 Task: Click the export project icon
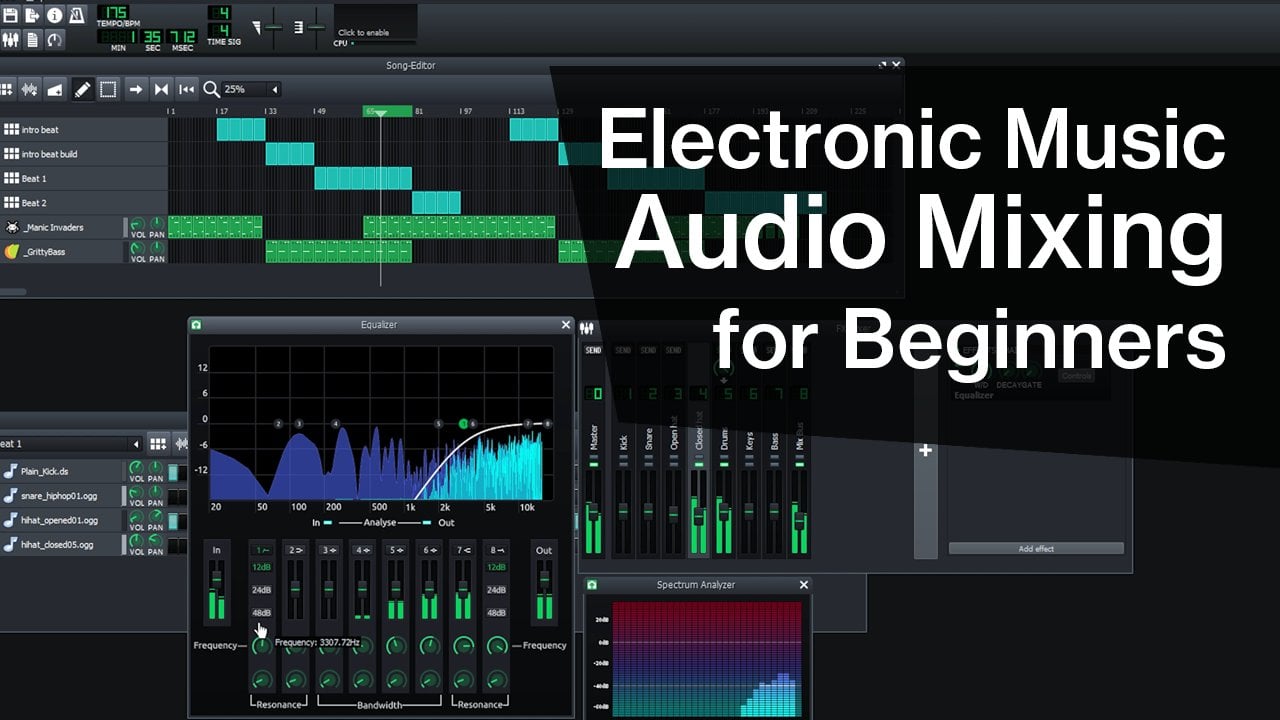coord(32,16)
